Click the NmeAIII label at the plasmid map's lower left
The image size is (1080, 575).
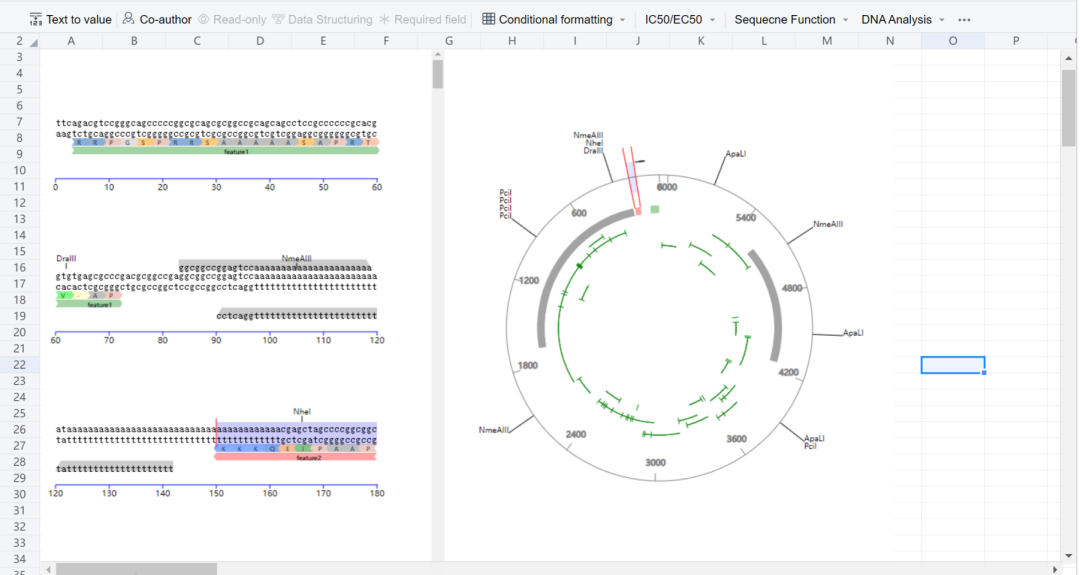[x=494, y=430]
